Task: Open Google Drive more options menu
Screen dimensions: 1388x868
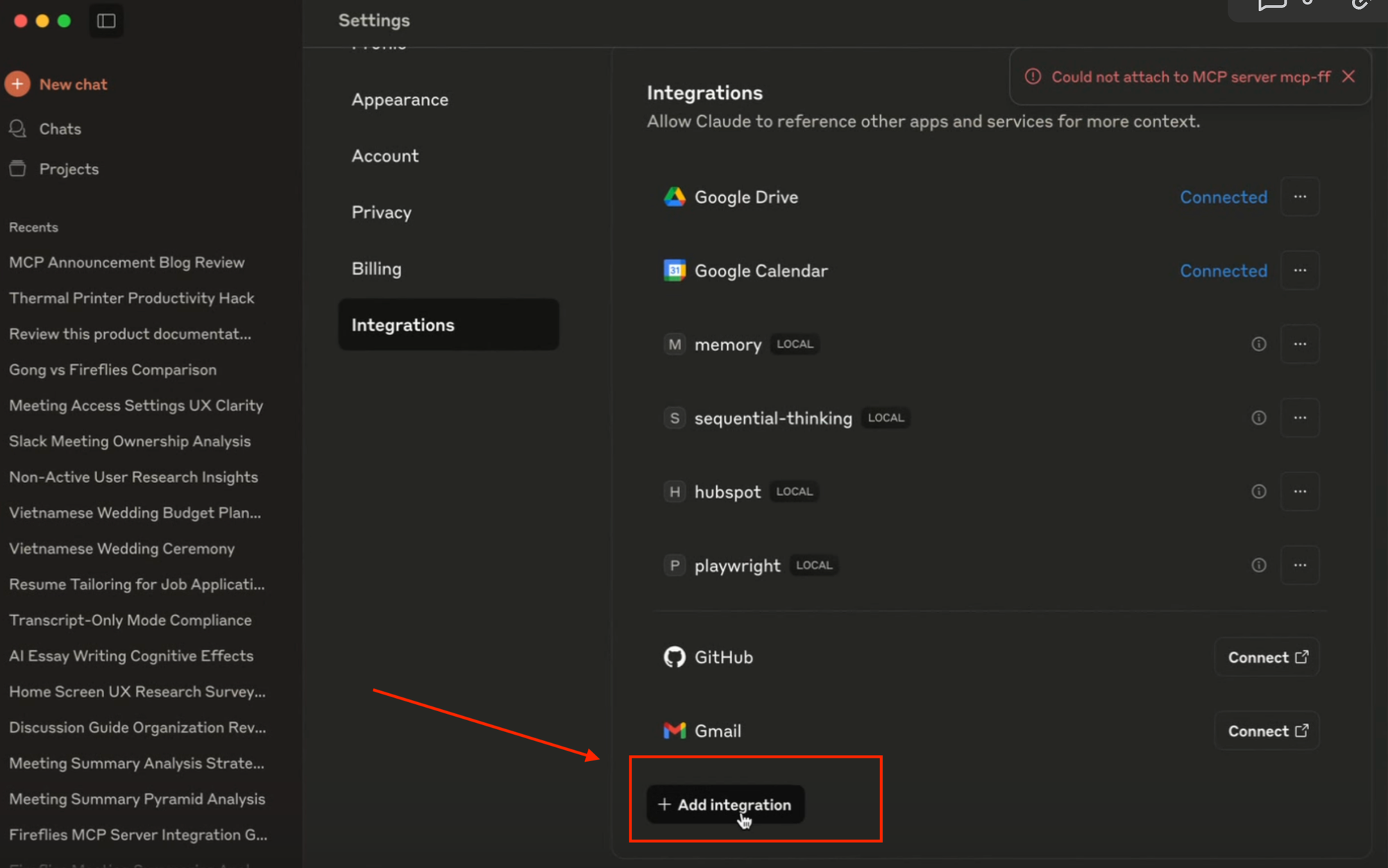Action: point(1300,197)
